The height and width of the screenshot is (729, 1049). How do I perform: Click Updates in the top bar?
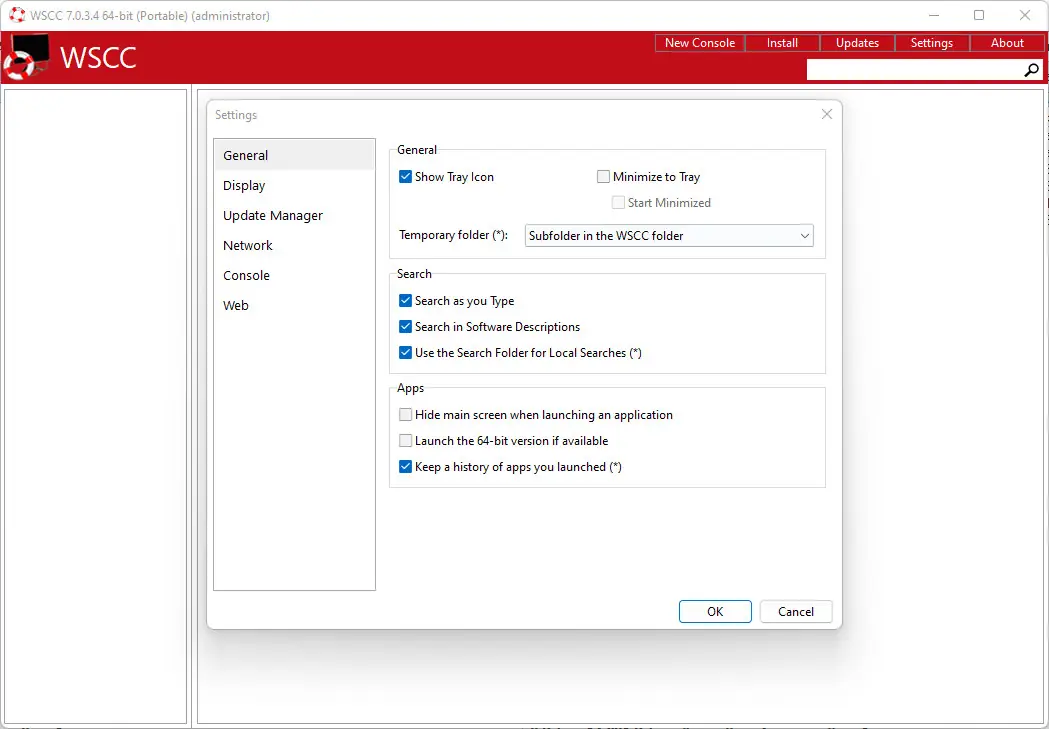point(857,43)
